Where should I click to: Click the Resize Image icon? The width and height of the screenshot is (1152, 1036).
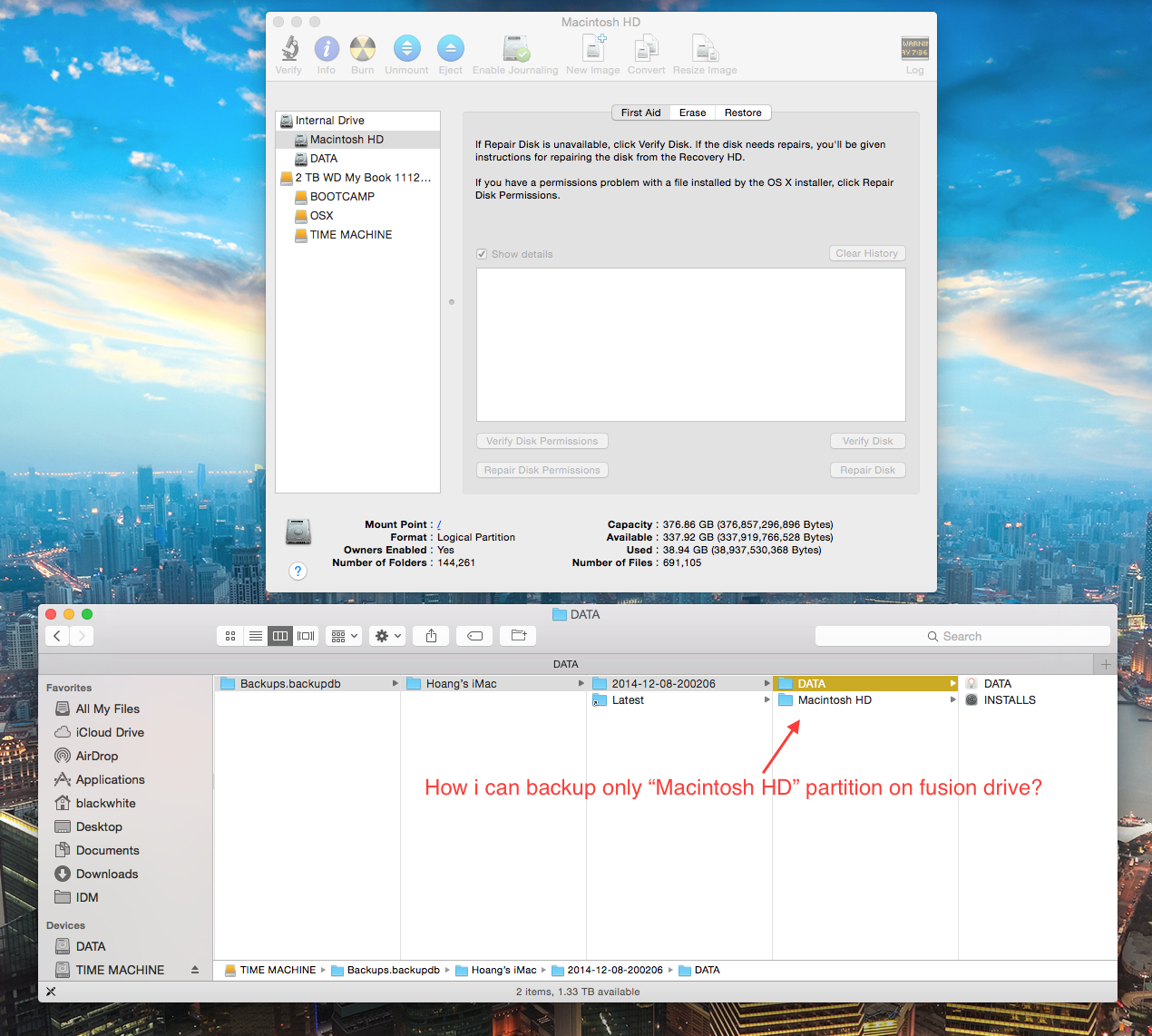click(x=705, y=49)
